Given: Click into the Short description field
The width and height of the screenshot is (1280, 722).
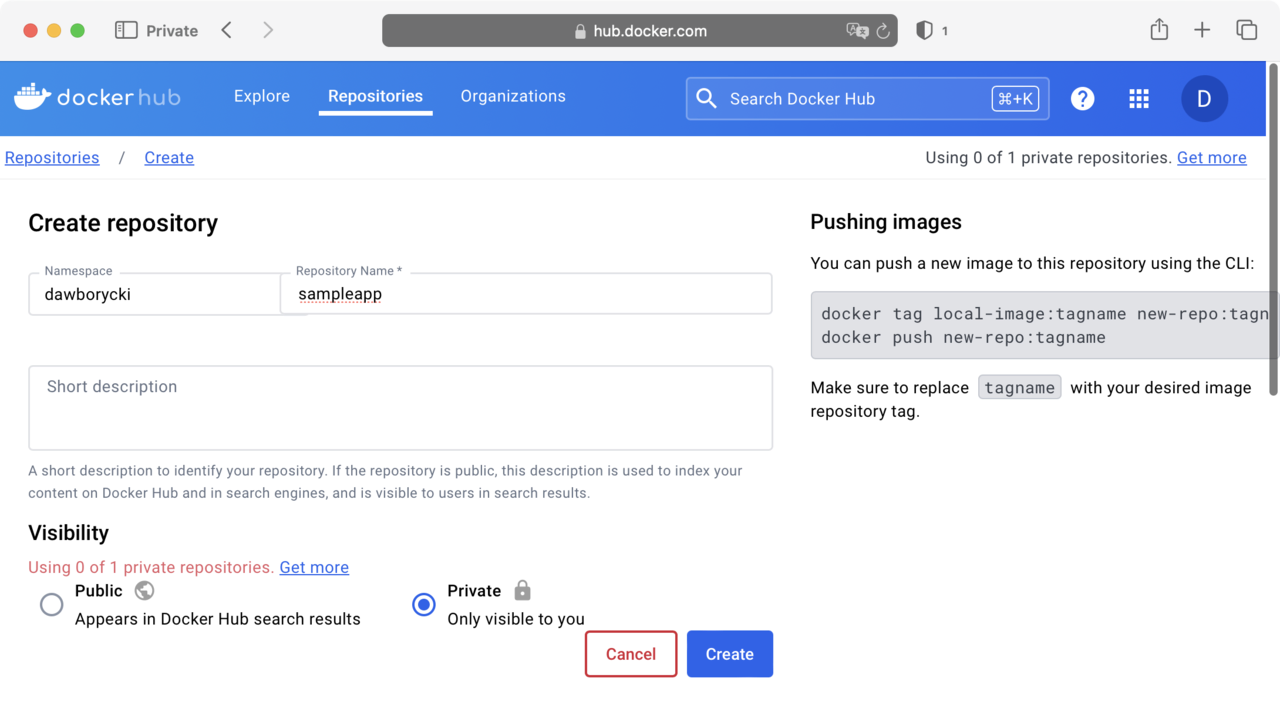Looking at the screenshot, I should click(x=400, y=408).
